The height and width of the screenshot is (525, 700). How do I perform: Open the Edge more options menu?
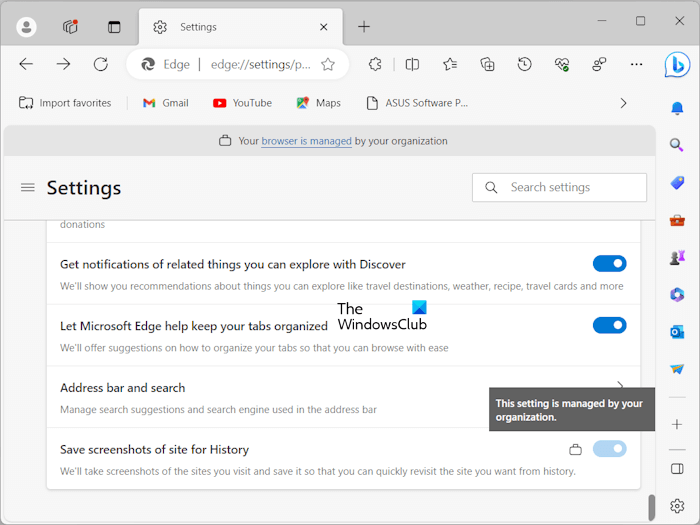pyautogui.click(x=636, y=64)
